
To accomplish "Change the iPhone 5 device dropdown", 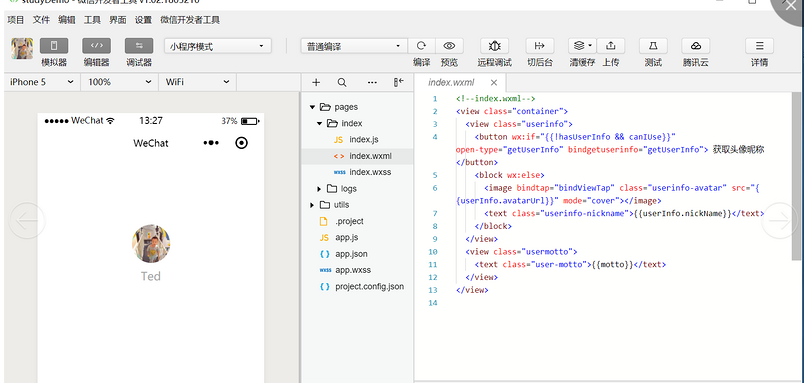I will coord(42,82).
